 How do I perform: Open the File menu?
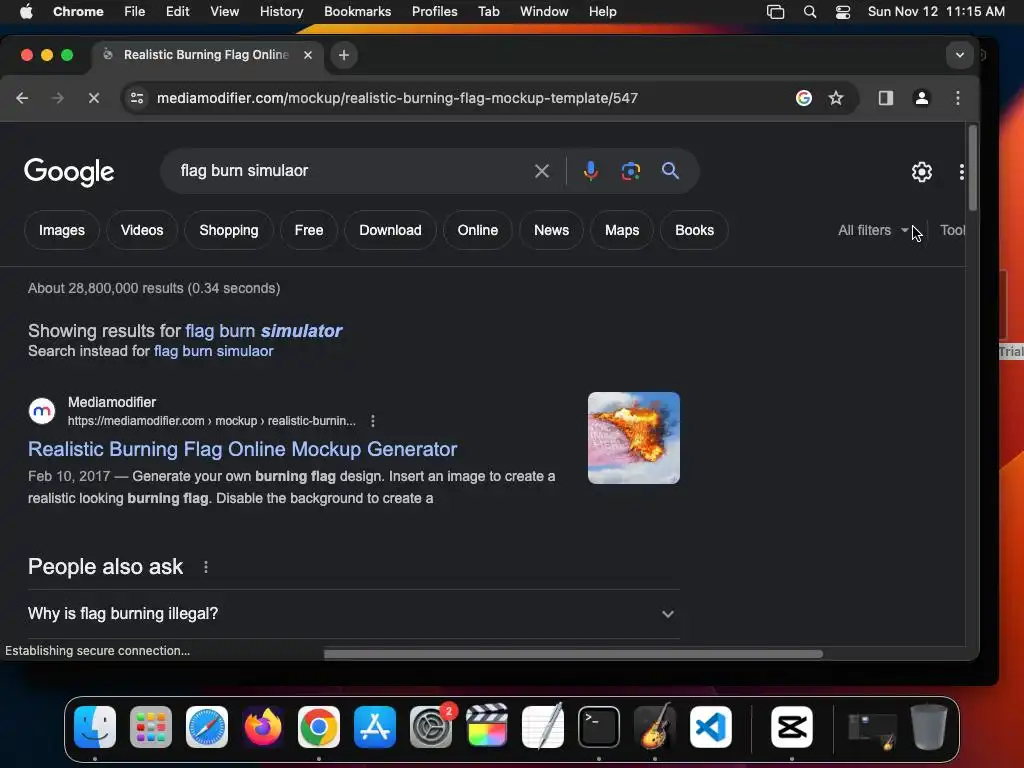coord(135,12)
